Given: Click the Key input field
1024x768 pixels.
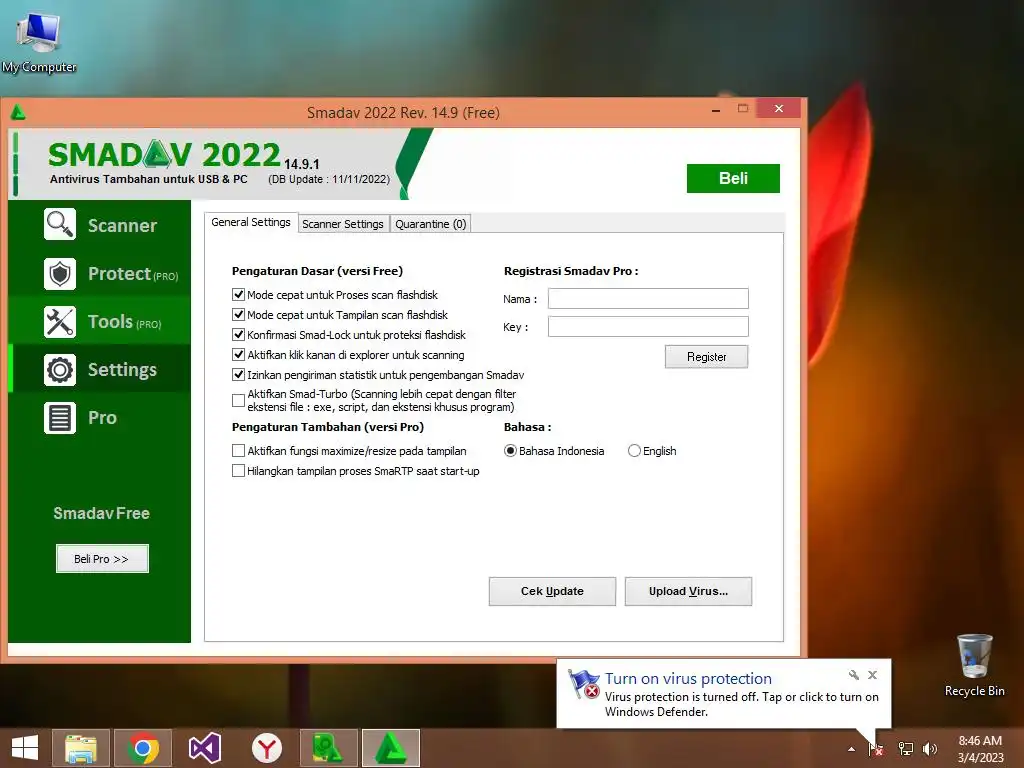Looking at the screenshot, I should [x=648, y=327].
